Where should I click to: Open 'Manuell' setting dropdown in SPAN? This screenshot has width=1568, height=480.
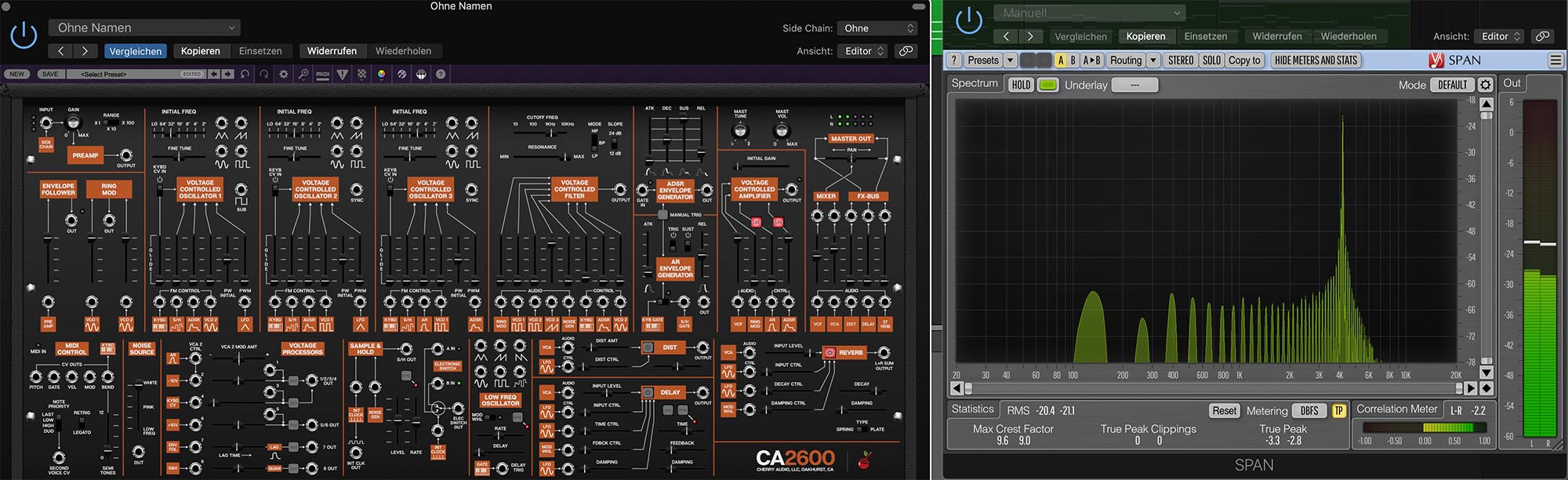(x=1089, y=13)
